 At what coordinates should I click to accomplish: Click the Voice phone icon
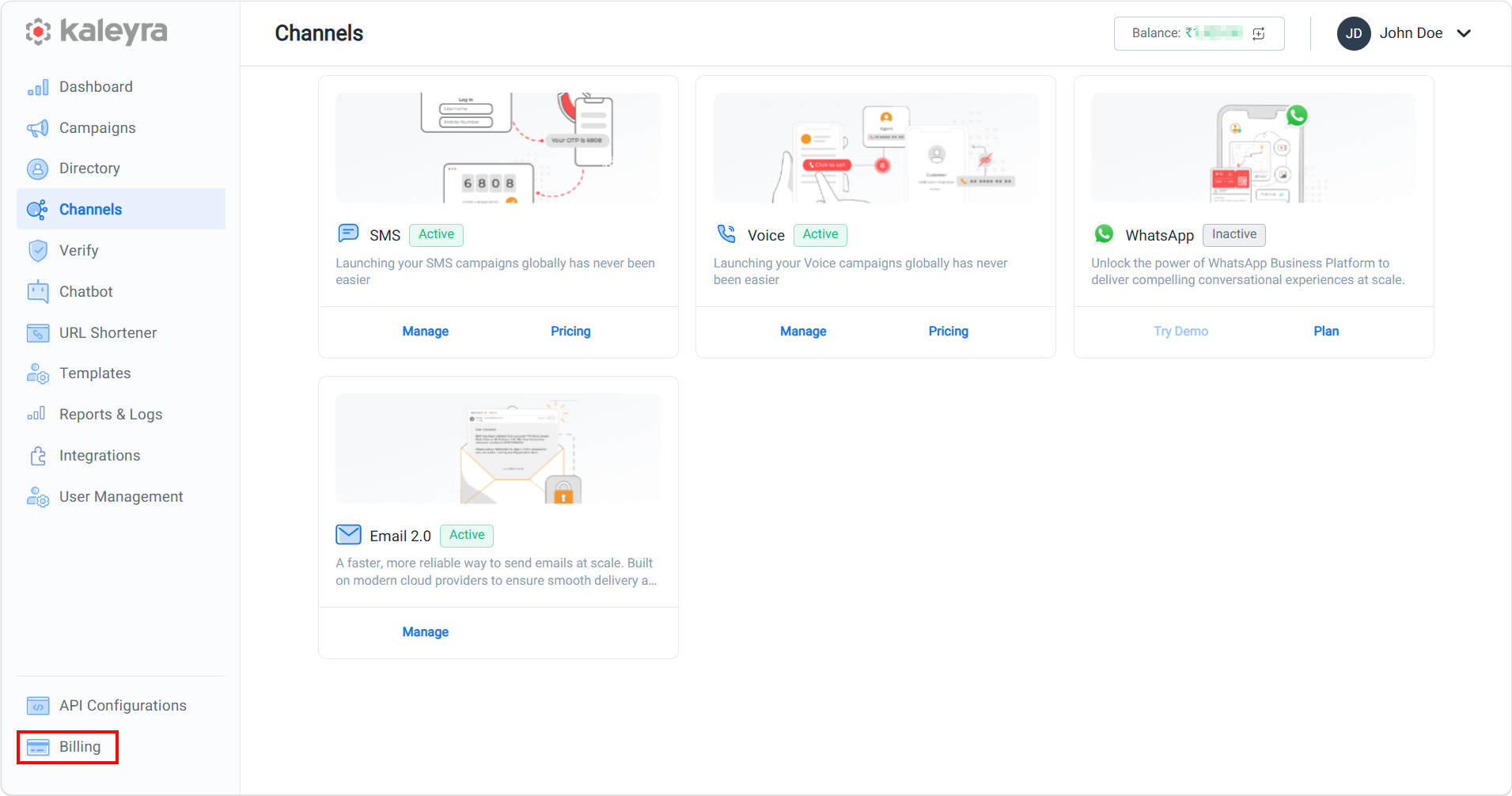click(726, 233)
